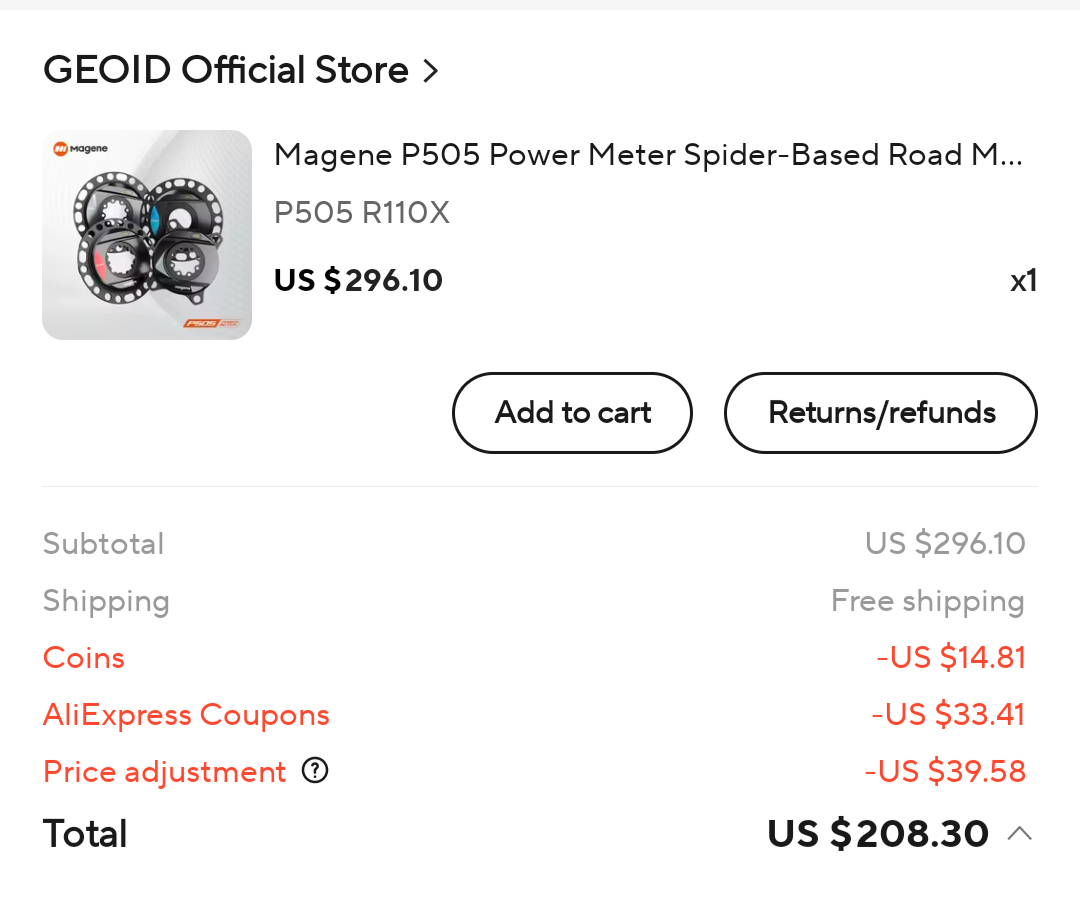Click the Subtotal amount US $296.10
1080x914 pixels.
click(945, 543)
